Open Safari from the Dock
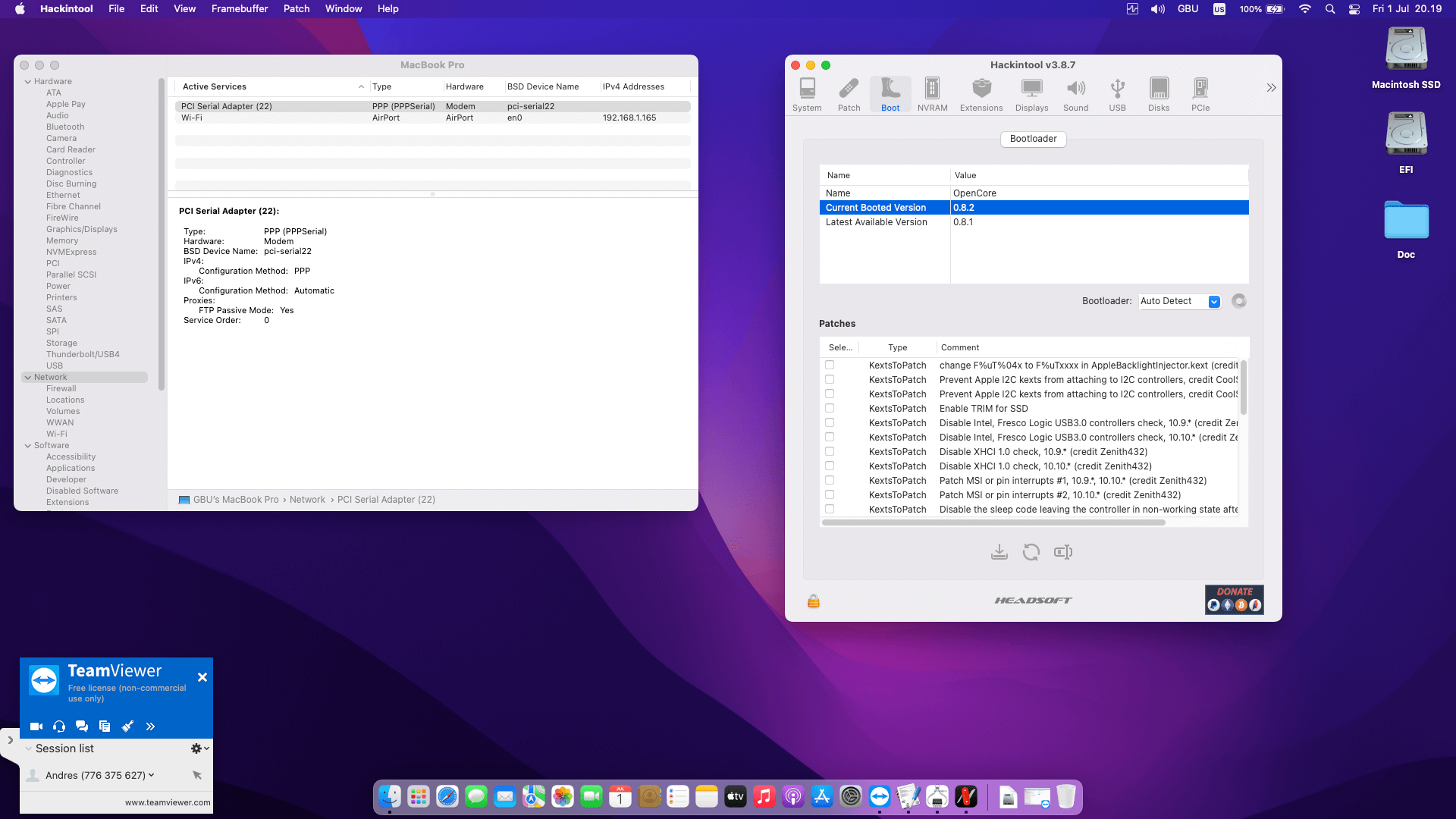 (x=447, y=797)
